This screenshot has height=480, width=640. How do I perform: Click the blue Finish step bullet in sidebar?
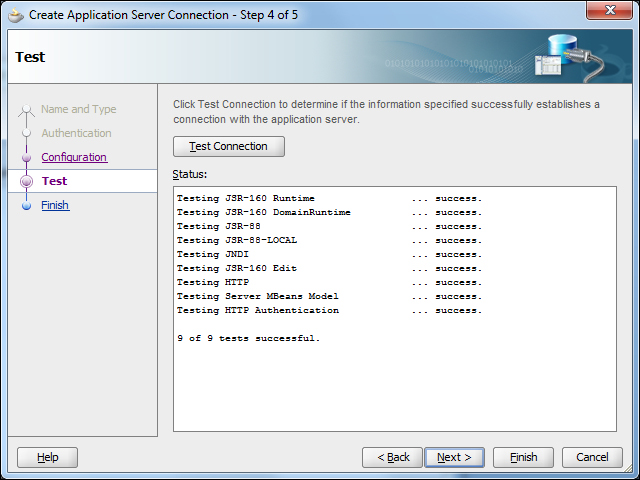pyautogui.click(x=27, y=206)
